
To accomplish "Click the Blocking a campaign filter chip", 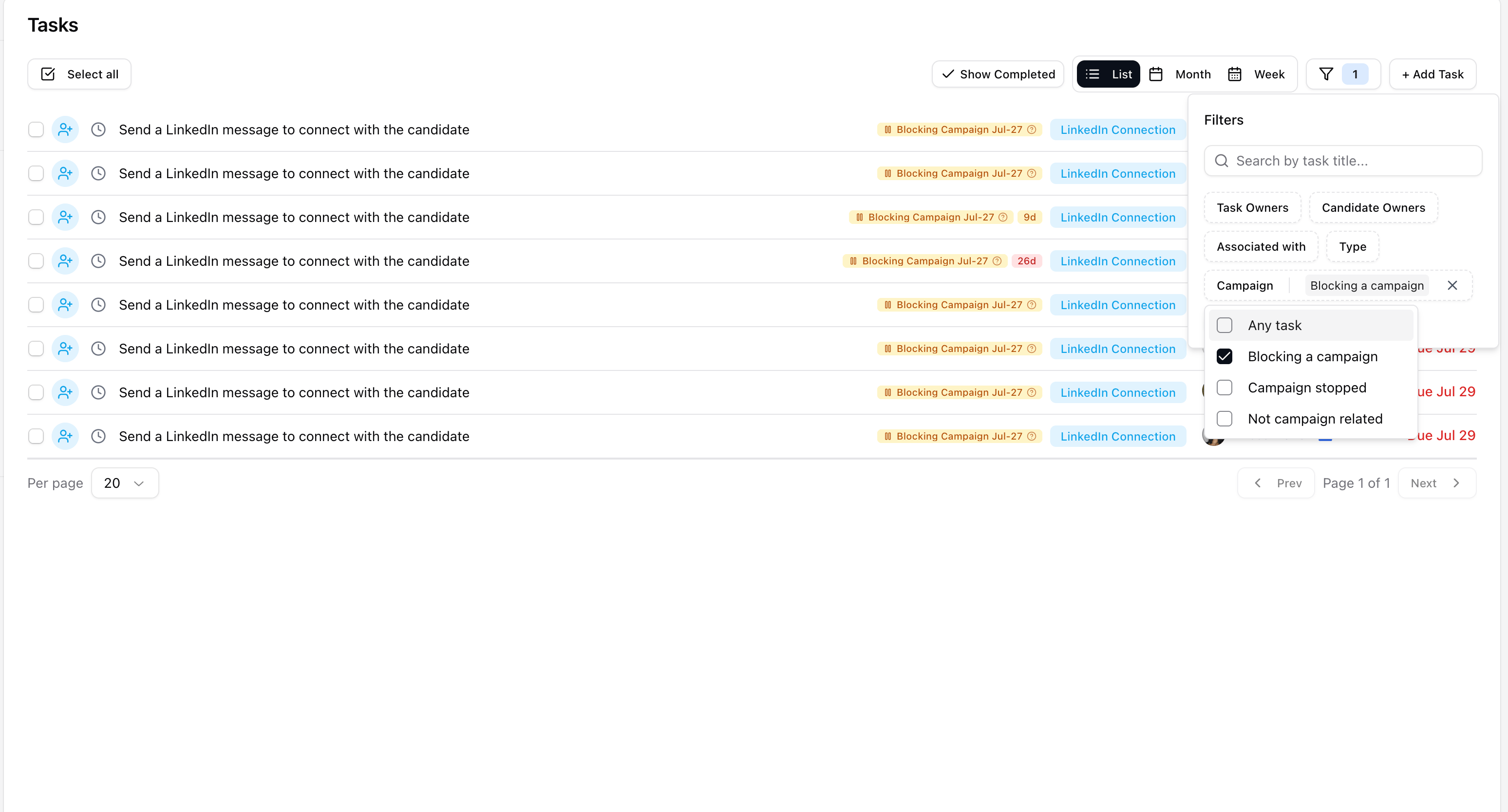I will pyautogui.click(x=1366, y=285).
